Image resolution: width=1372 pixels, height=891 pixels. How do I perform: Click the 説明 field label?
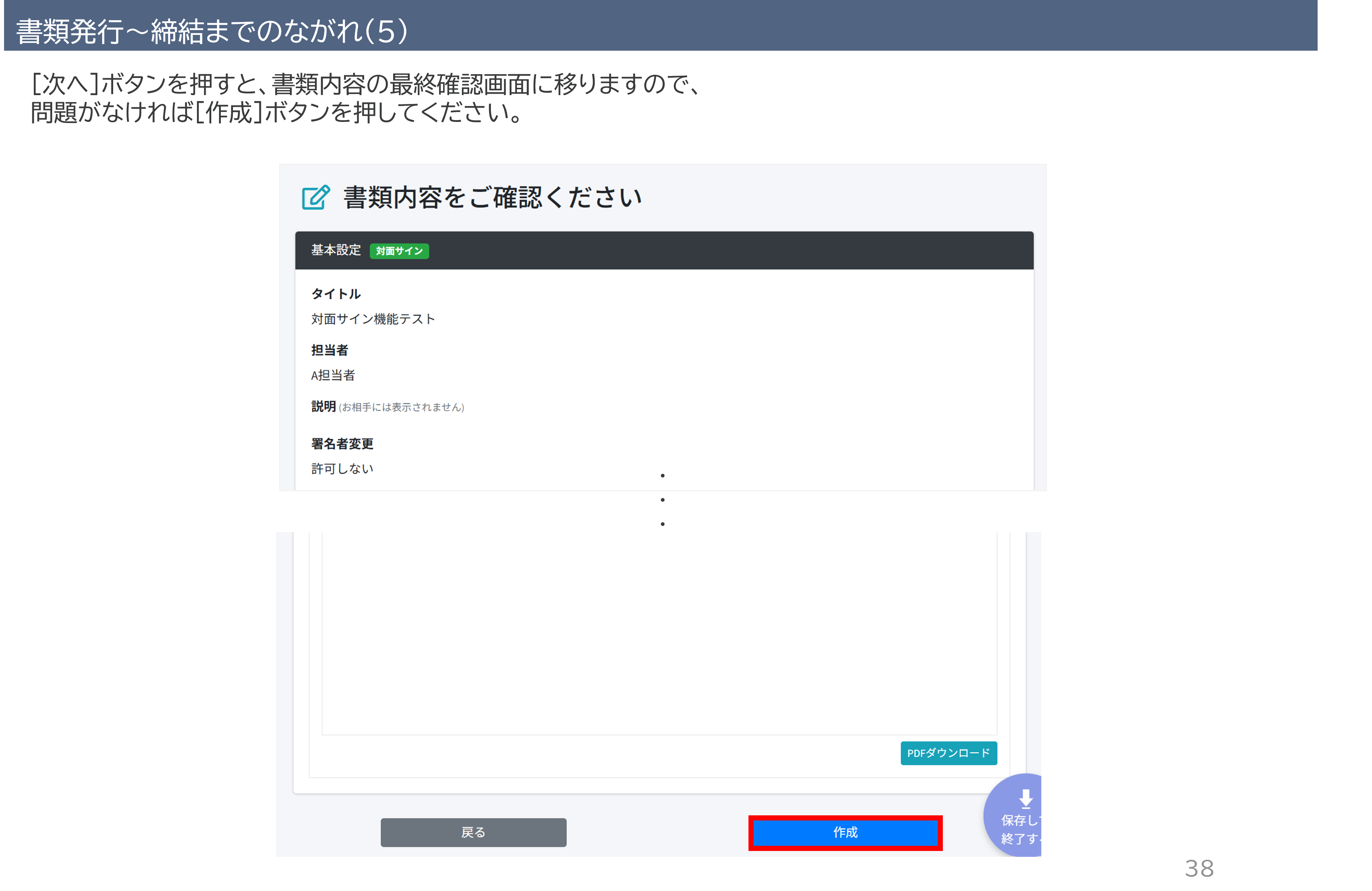coord(323,407)
